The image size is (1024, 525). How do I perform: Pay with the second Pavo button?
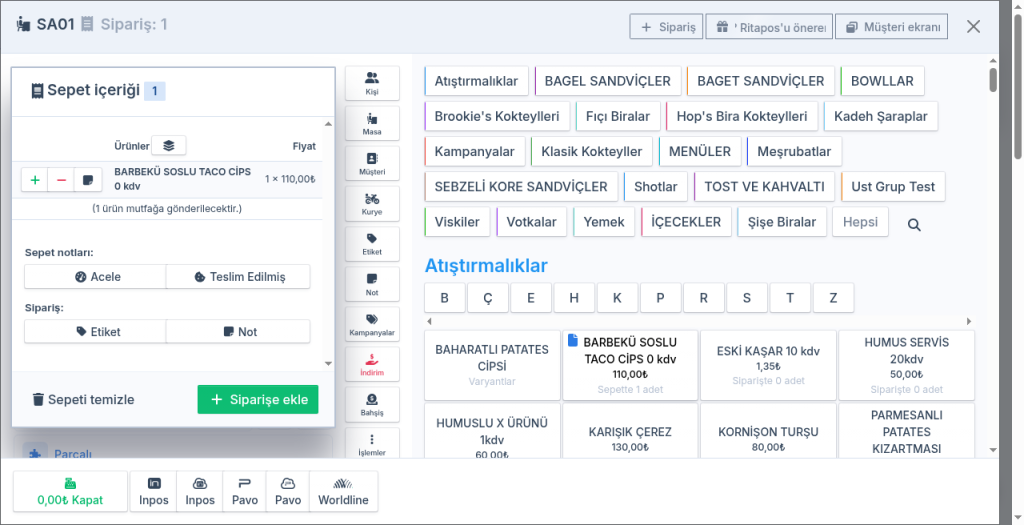pyautogui.click(x=288, y=491)
